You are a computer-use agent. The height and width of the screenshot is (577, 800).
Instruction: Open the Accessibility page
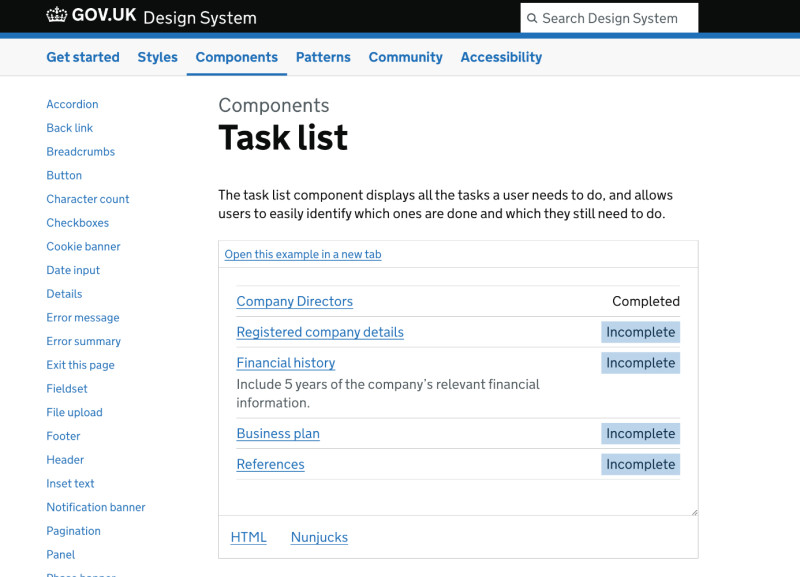point(501,57)
